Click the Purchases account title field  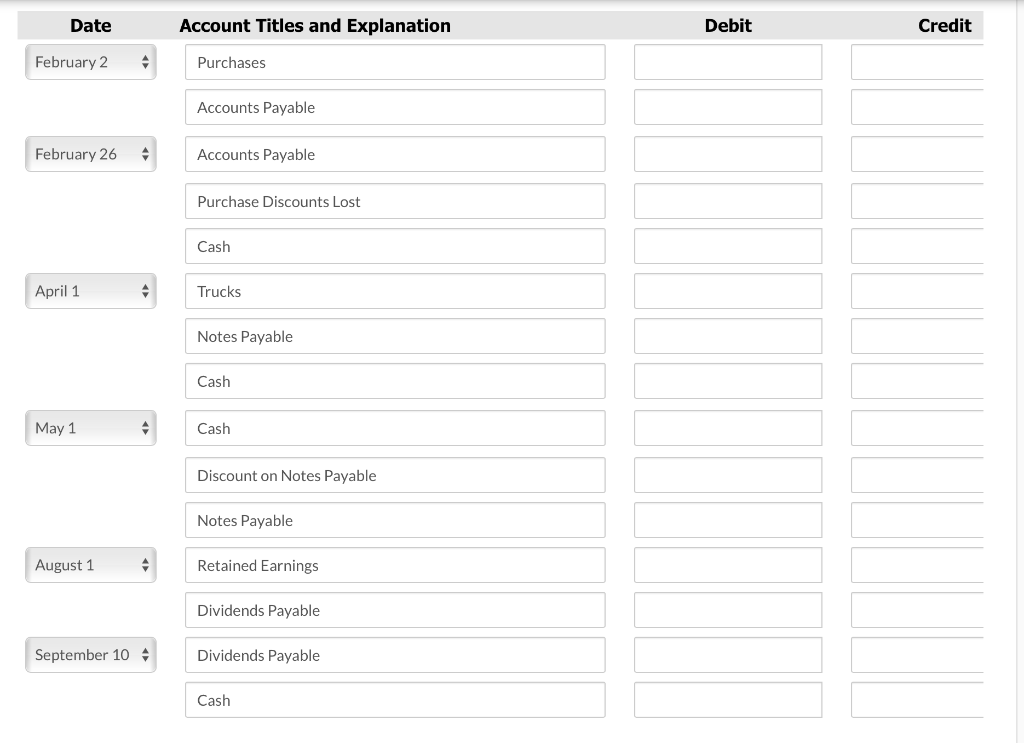point(394,62)
